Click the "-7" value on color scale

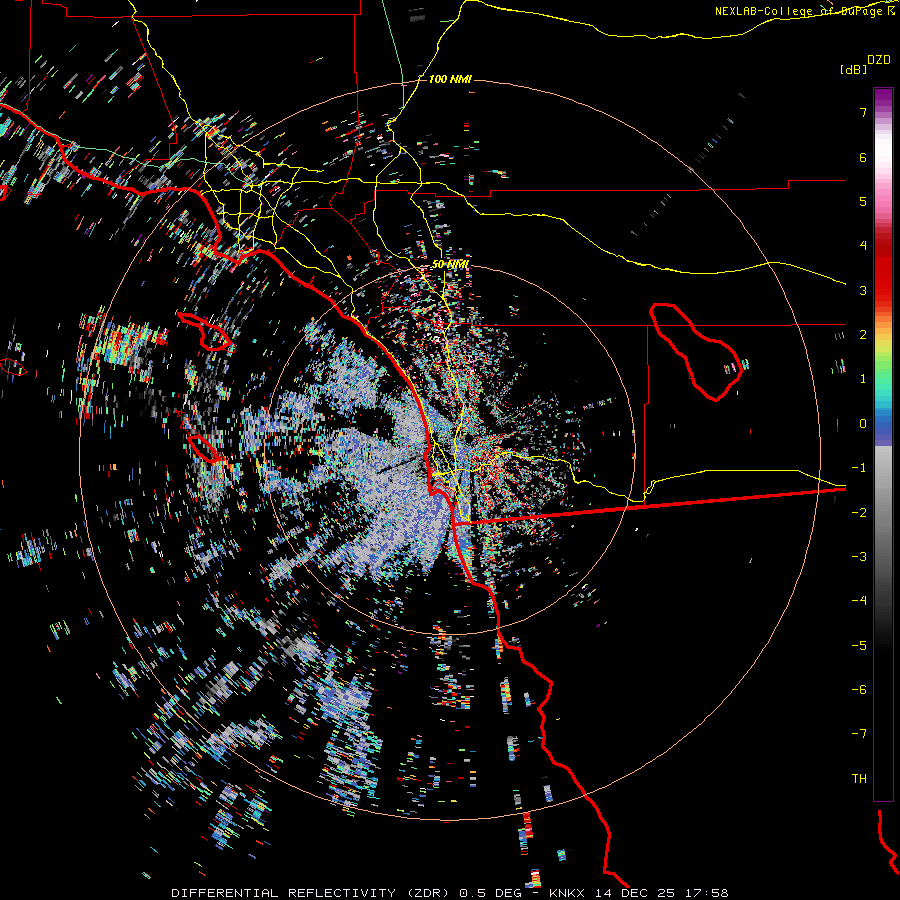point(859,734)
